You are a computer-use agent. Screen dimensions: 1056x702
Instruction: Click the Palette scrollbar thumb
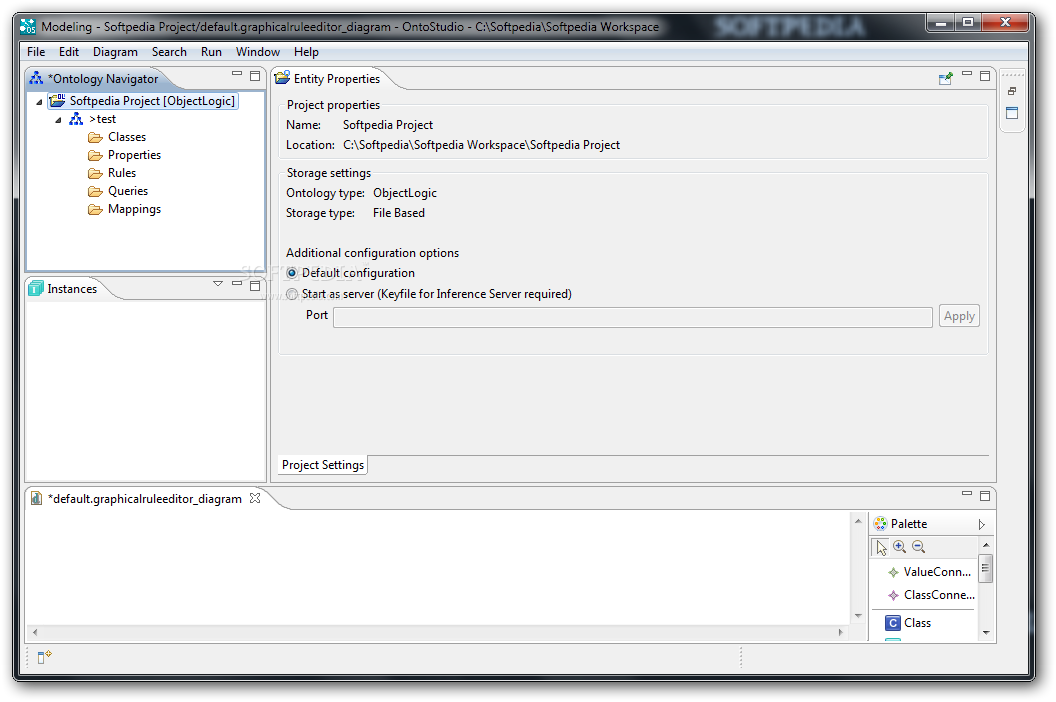[985, 568]
